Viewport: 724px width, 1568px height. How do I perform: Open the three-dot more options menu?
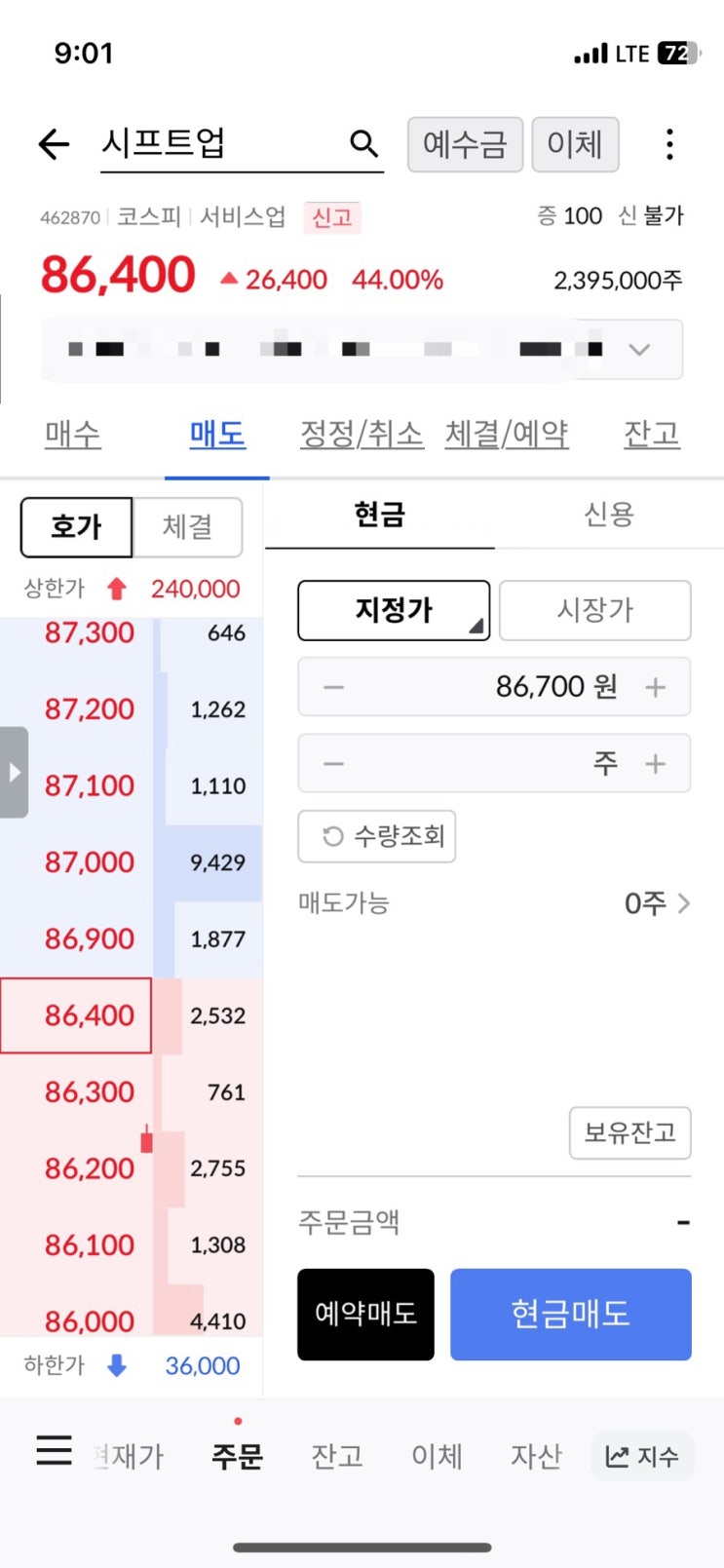[x=669, y=144]
